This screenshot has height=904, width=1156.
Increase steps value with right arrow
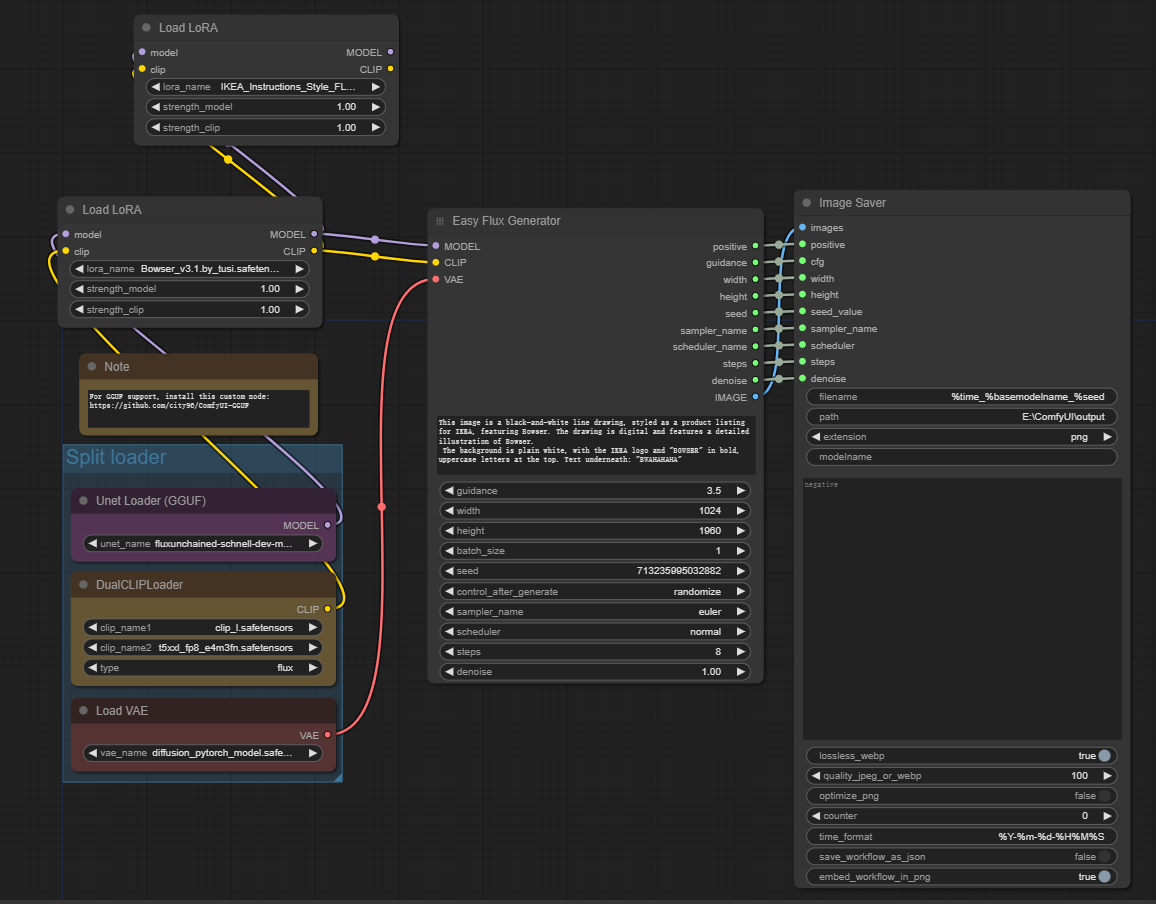coord(741,652)
